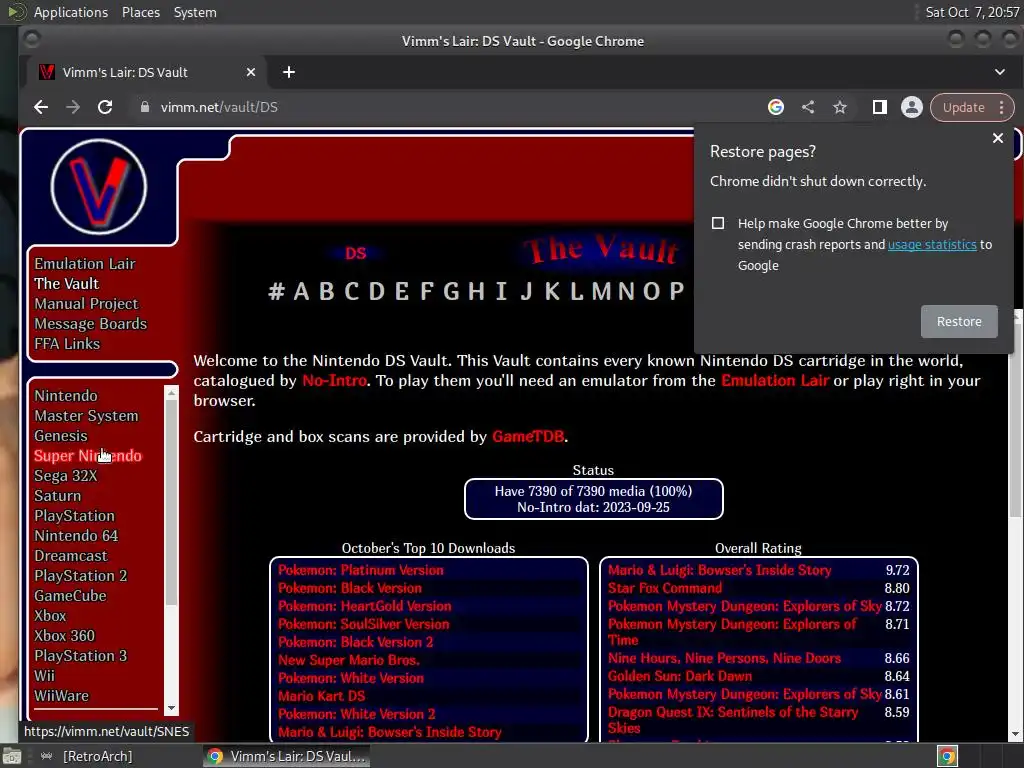
Task: Click the clock showing Sat Oct 7, 20:57
Action: click(x=972, y=12)
